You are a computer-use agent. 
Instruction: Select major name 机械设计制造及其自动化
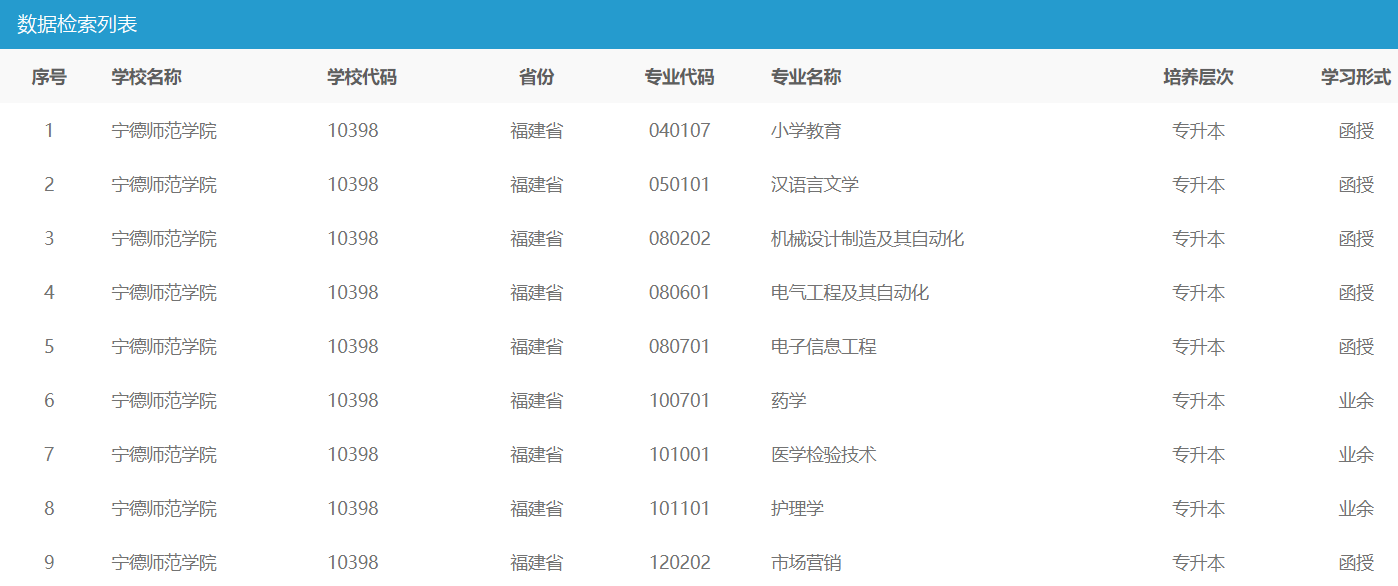coord(867,239)
